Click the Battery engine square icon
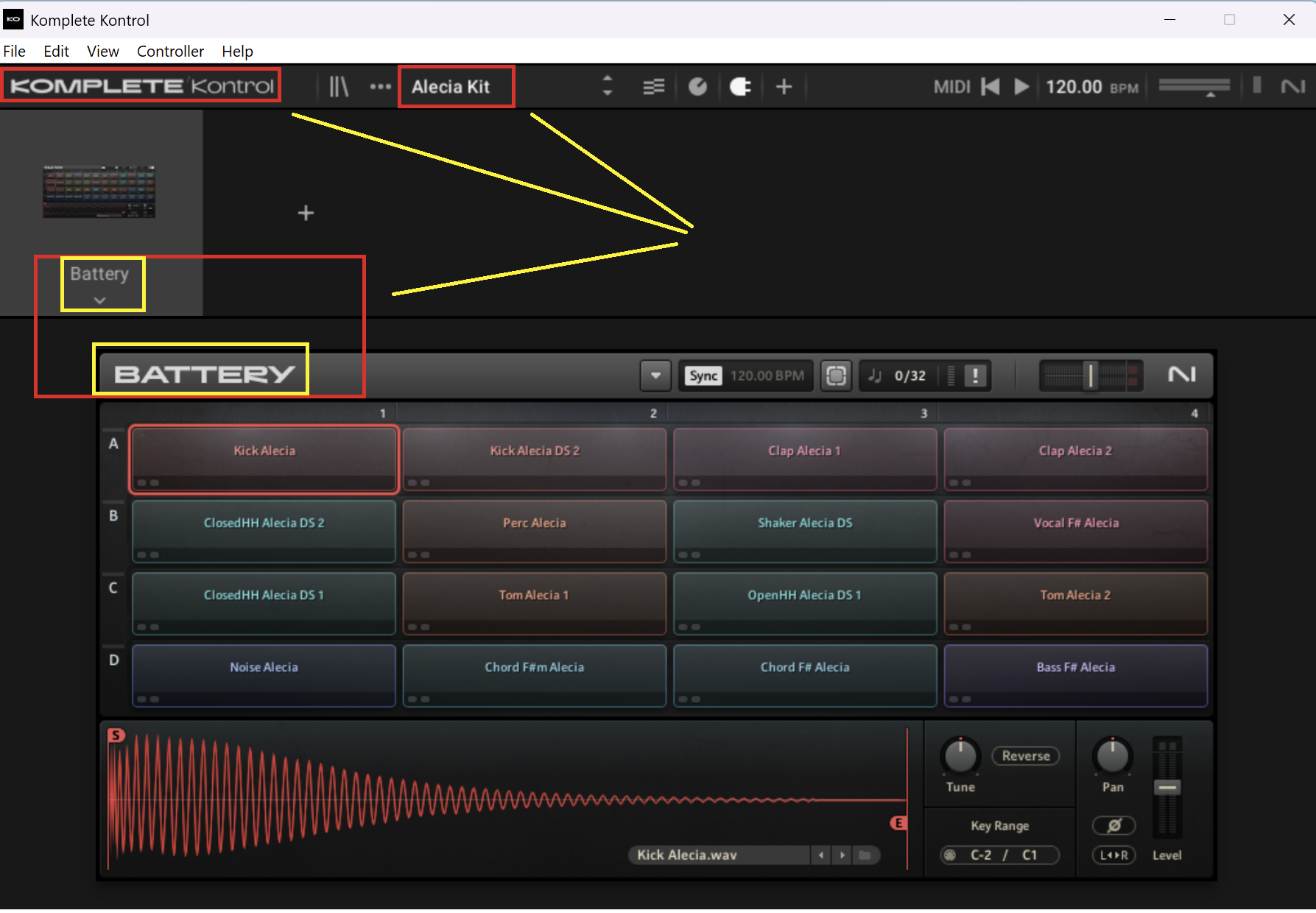This screenshot has width=1316, height=913. click(837, 376)
